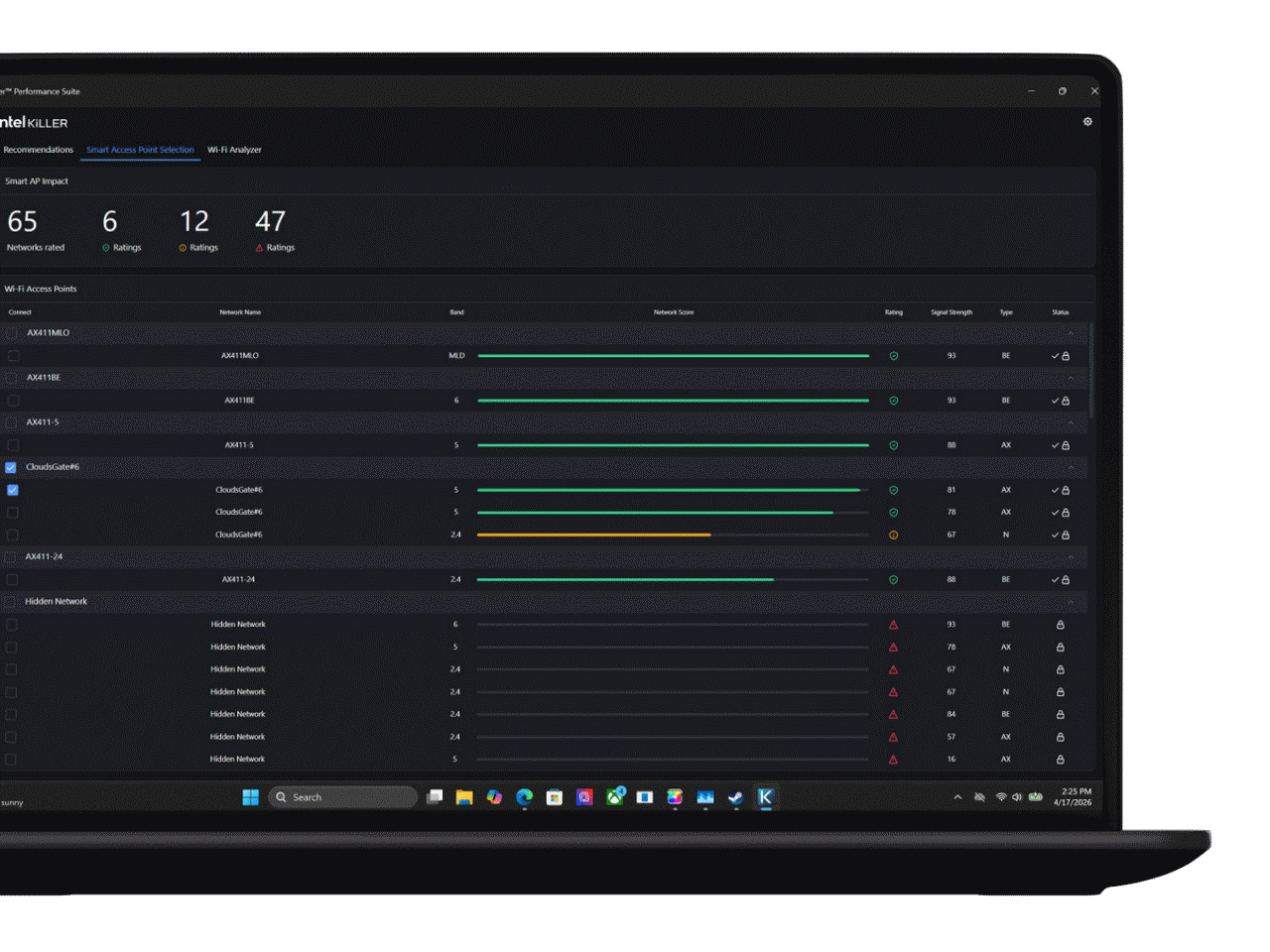
Task: Open the Wi-Fi Analyzer tab
Action: (x=234, y=150)
